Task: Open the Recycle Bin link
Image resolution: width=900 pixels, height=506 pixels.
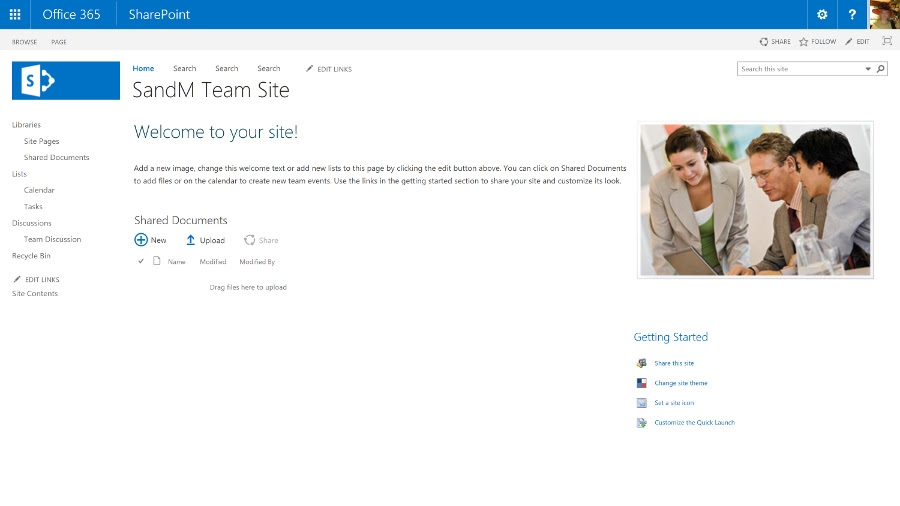Action: coord(31,256)
